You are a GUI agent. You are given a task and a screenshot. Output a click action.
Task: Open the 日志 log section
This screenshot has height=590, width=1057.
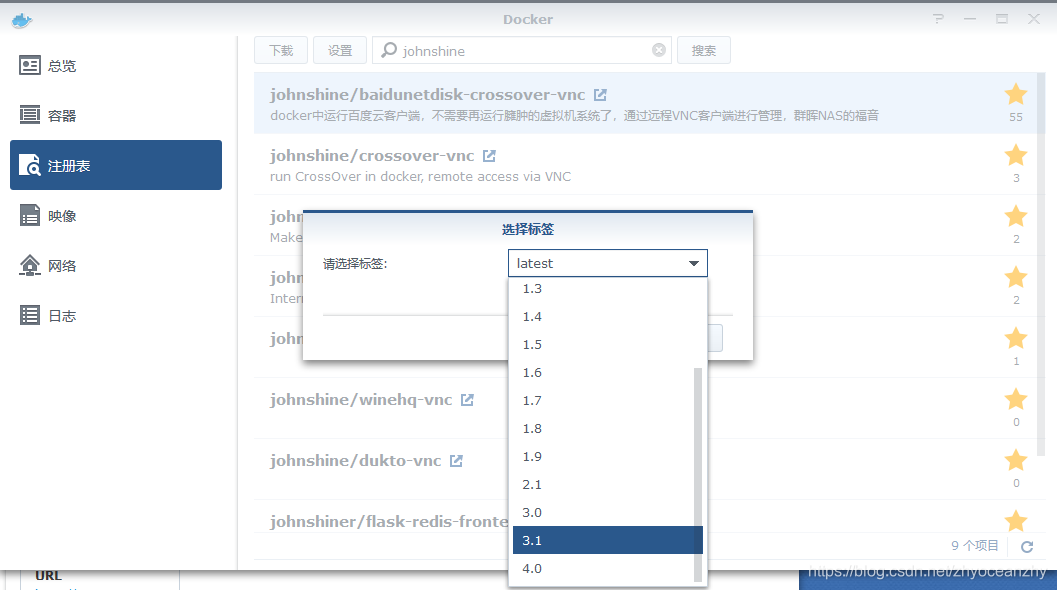pos(116,316)
